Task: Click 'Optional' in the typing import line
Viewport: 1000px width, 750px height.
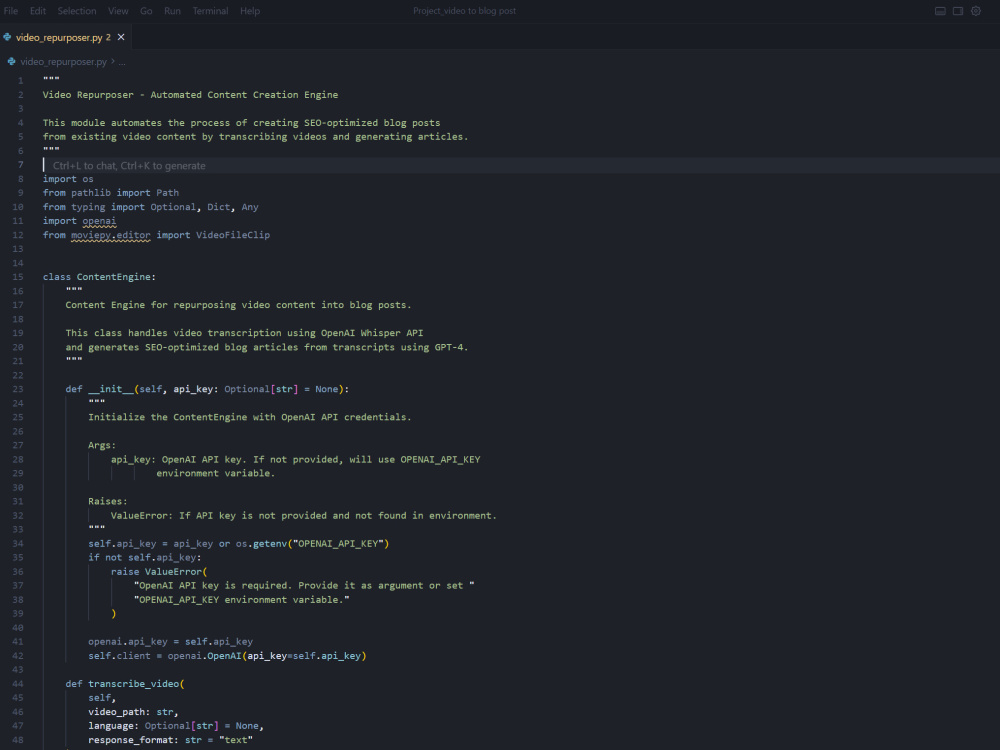Action: point(173,207)
